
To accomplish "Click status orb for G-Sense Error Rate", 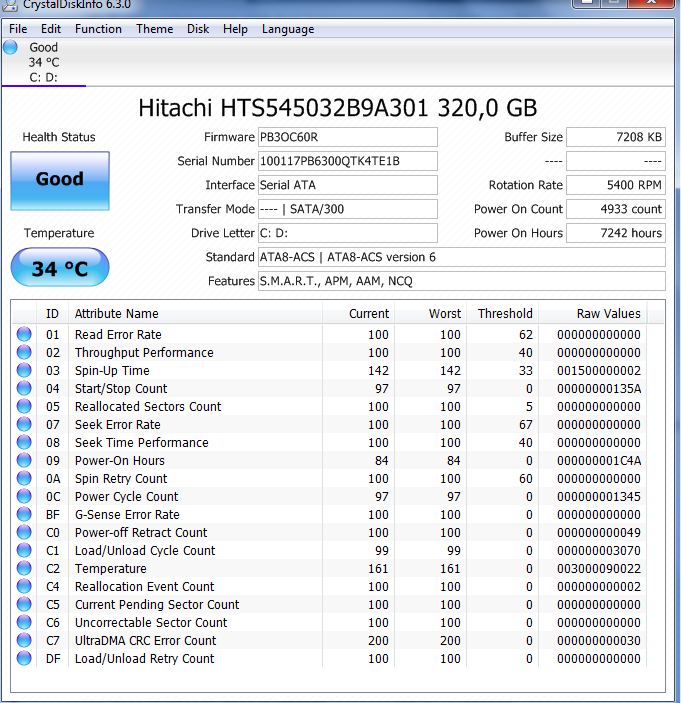I will [x=24, y=514].
